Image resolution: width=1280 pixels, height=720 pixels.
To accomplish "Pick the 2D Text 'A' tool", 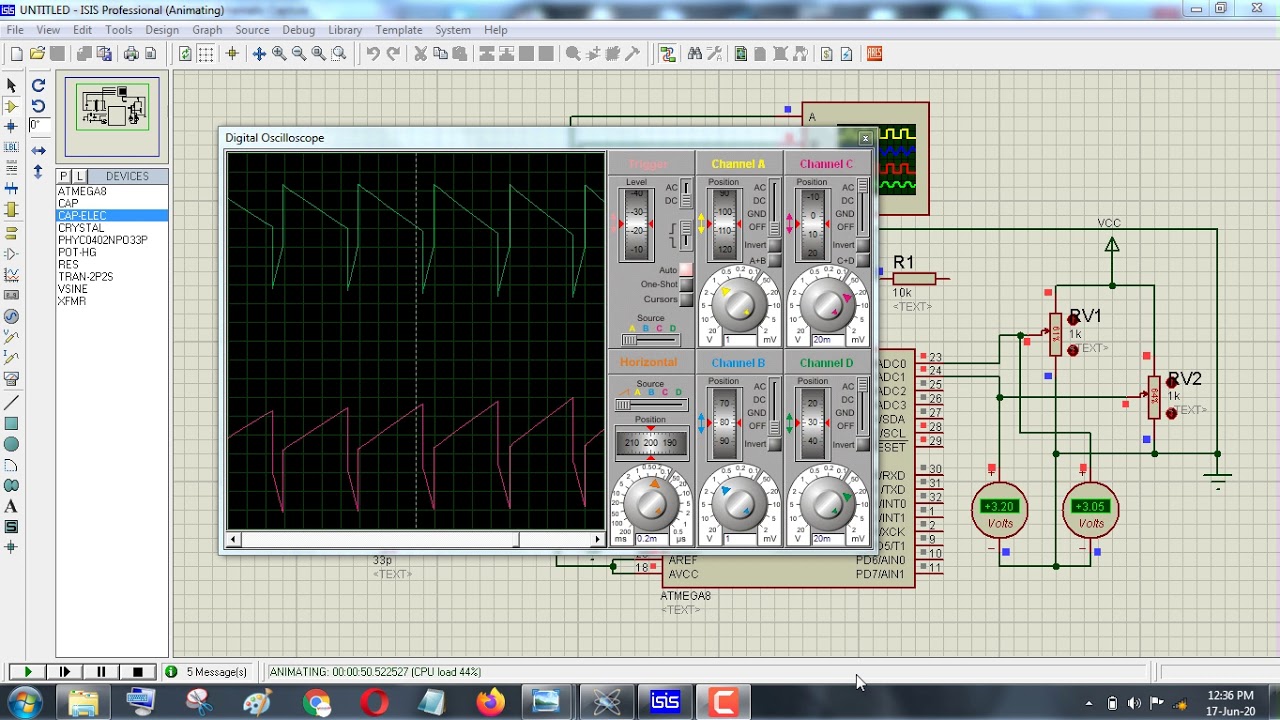I will click(x=12, y=506).
